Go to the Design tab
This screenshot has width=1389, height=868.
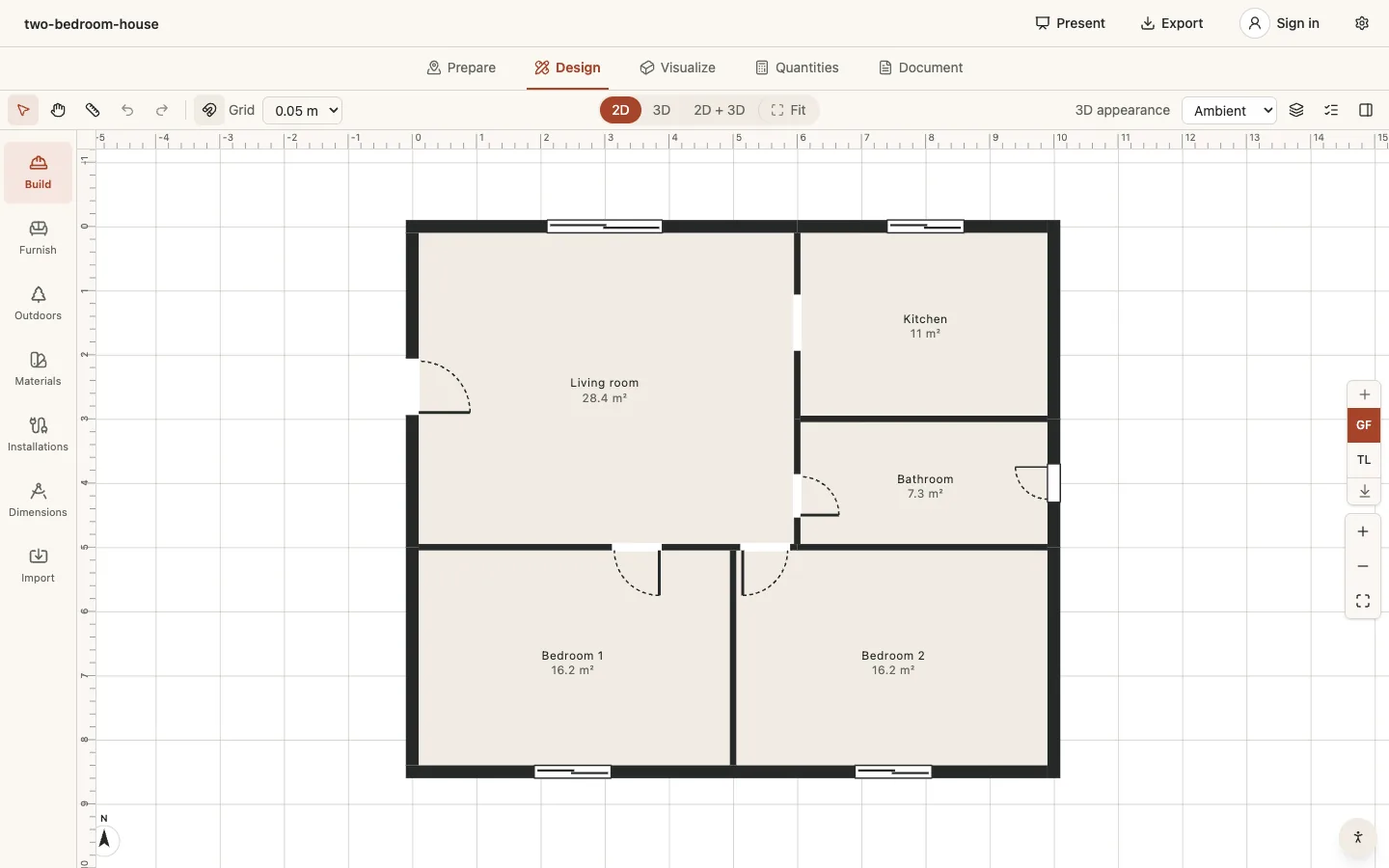[x=567, y=68]
